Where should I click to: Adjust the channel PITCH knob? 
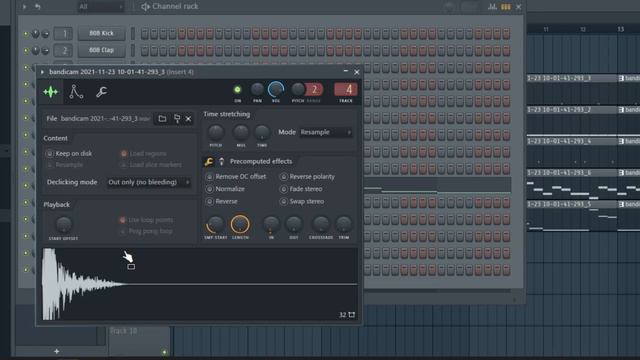(x=298, y=89)
